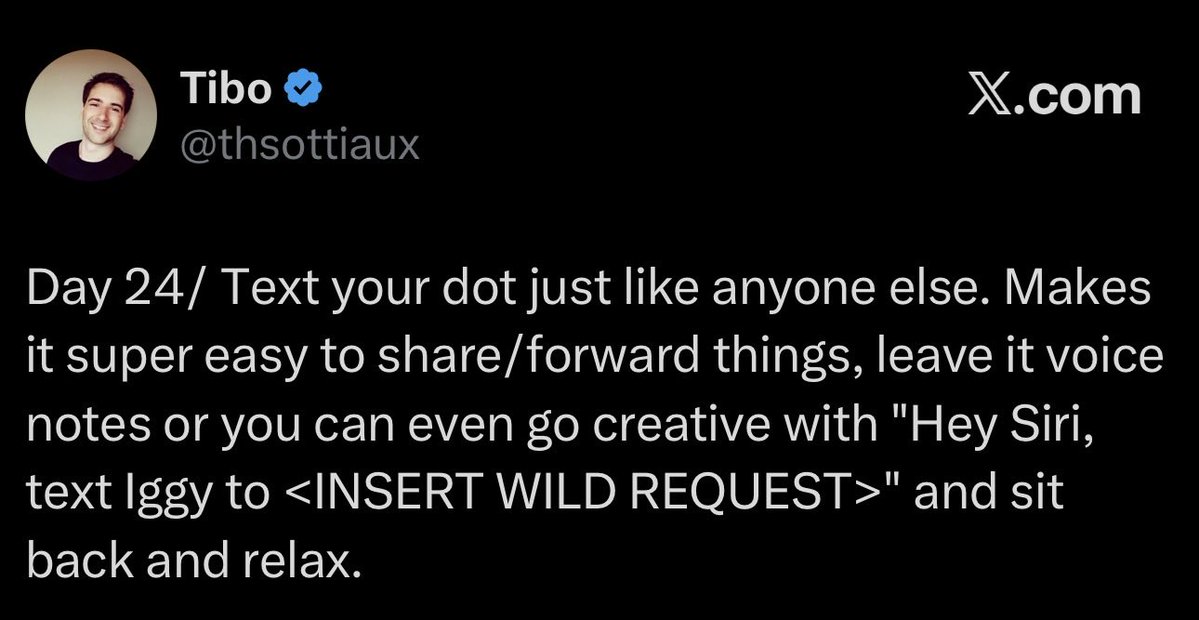Click the X logo glyph
The width and height of the screenshot is (1199, 620).
(992, 96)
